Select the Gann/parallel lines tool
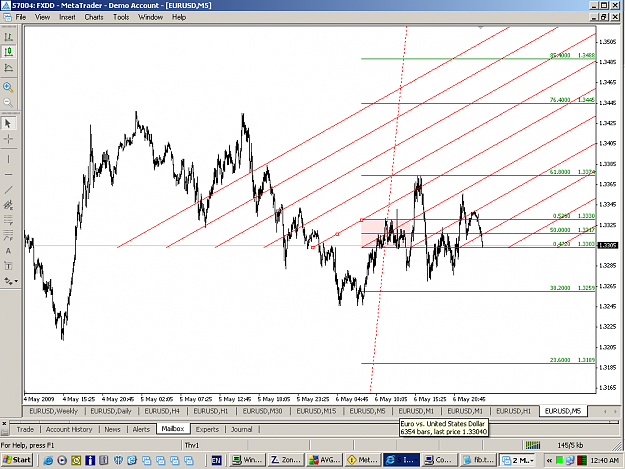This screenshot has width=625, height=469. 8,220
